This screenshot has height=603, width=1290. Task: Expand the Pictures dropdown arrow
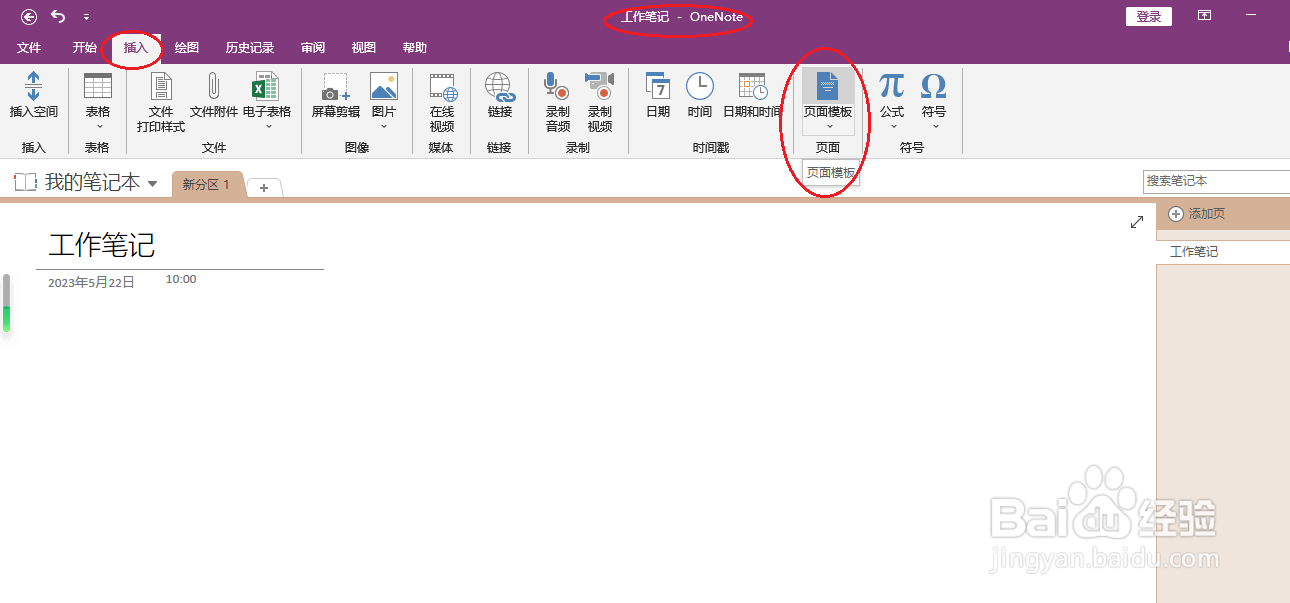(x=384, y=126)
